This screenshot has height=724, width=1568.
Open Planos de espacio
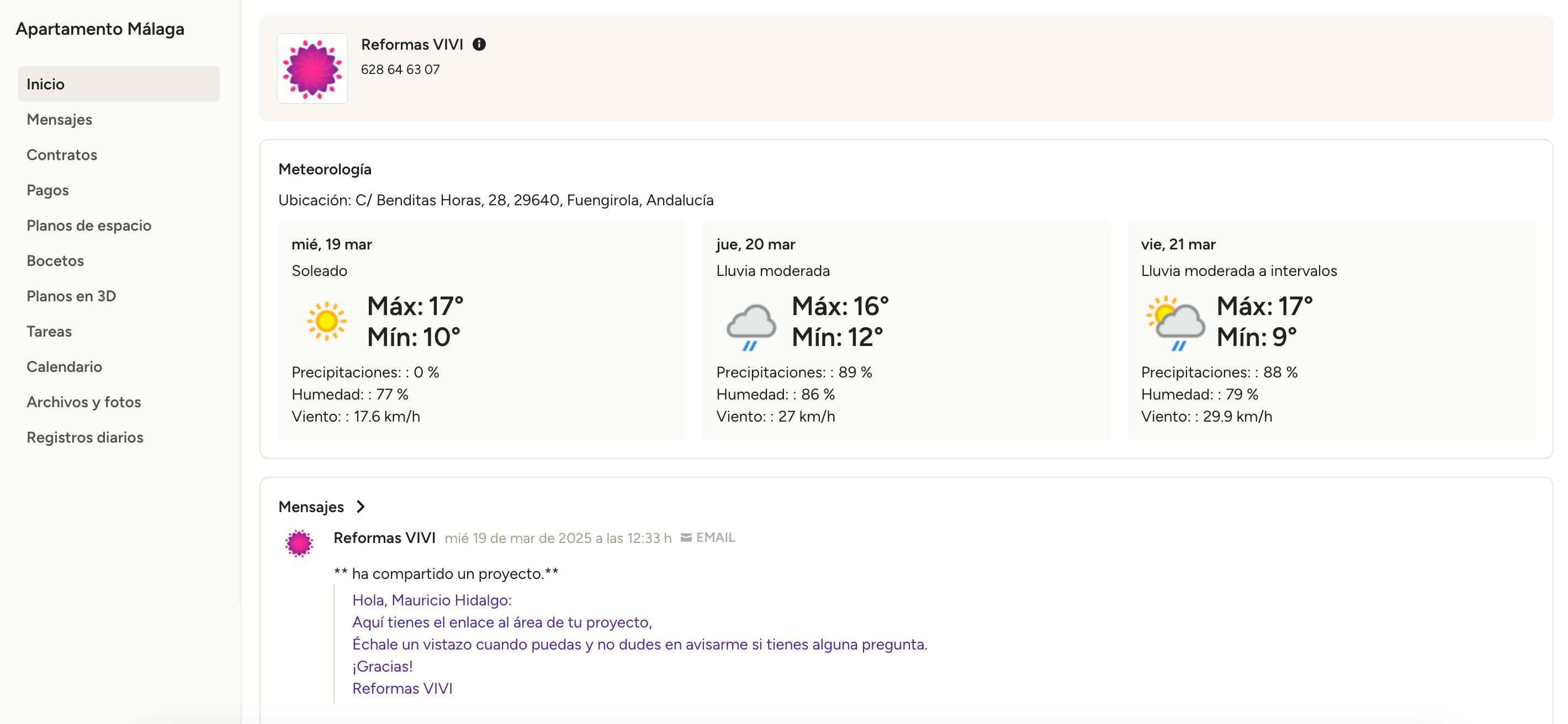tap(89, 225)
